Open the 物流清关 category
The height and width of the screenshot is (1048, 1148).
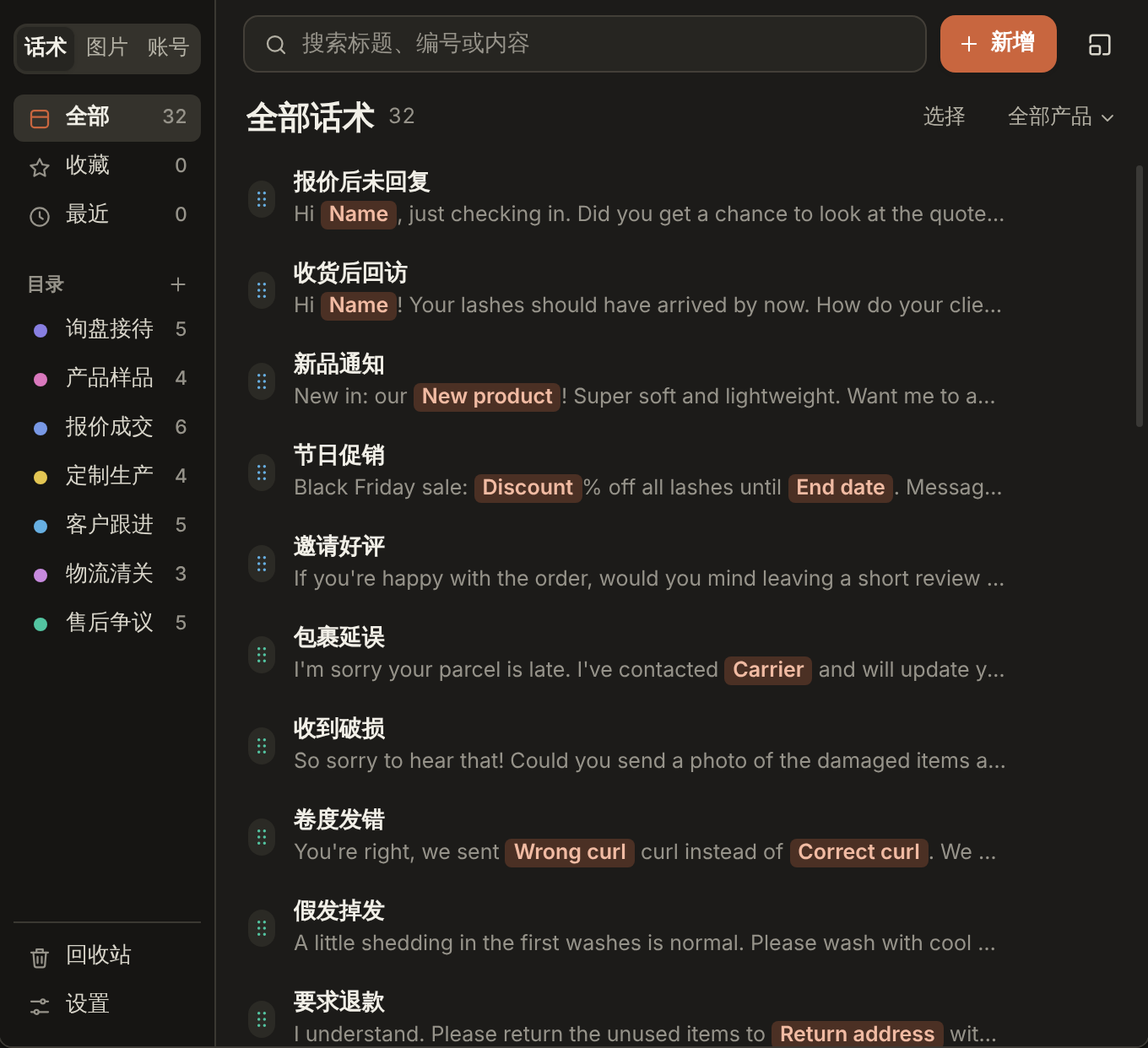(x=107, y=574)
